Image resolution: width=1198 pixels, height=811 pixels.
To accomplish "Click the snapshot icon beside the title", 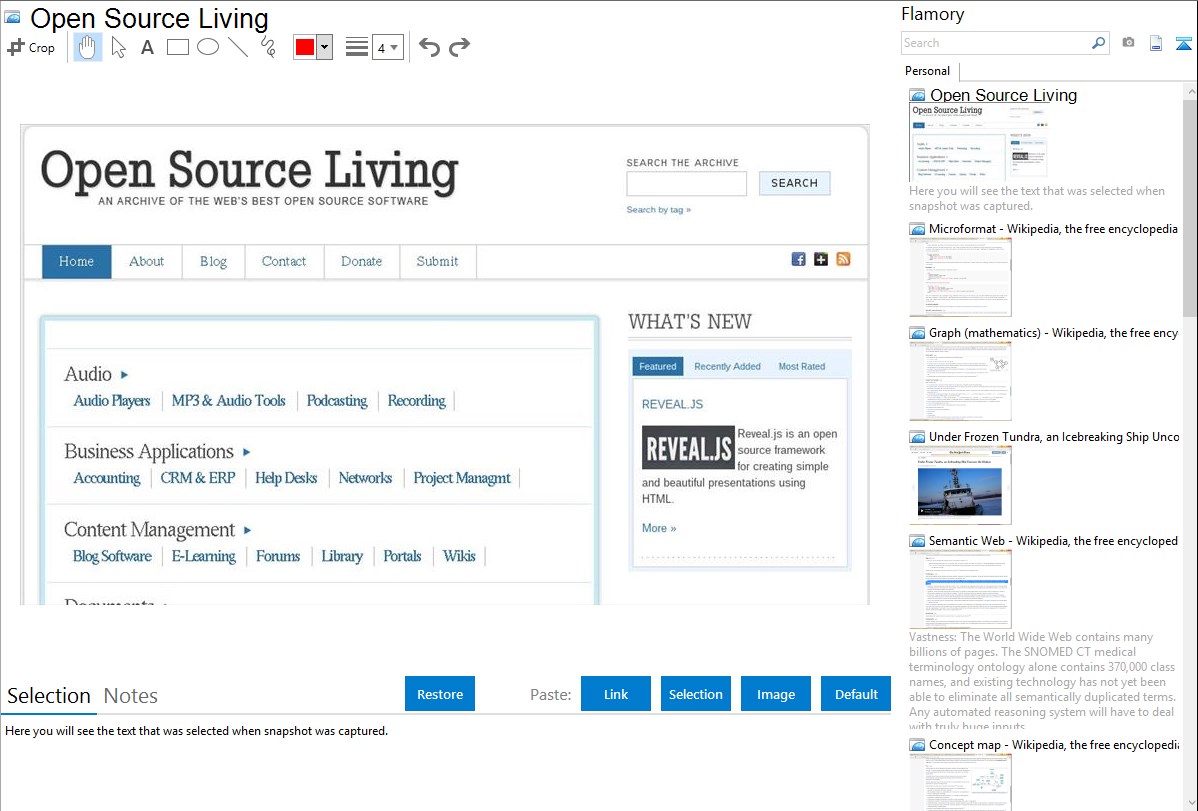I will (13, 17).
